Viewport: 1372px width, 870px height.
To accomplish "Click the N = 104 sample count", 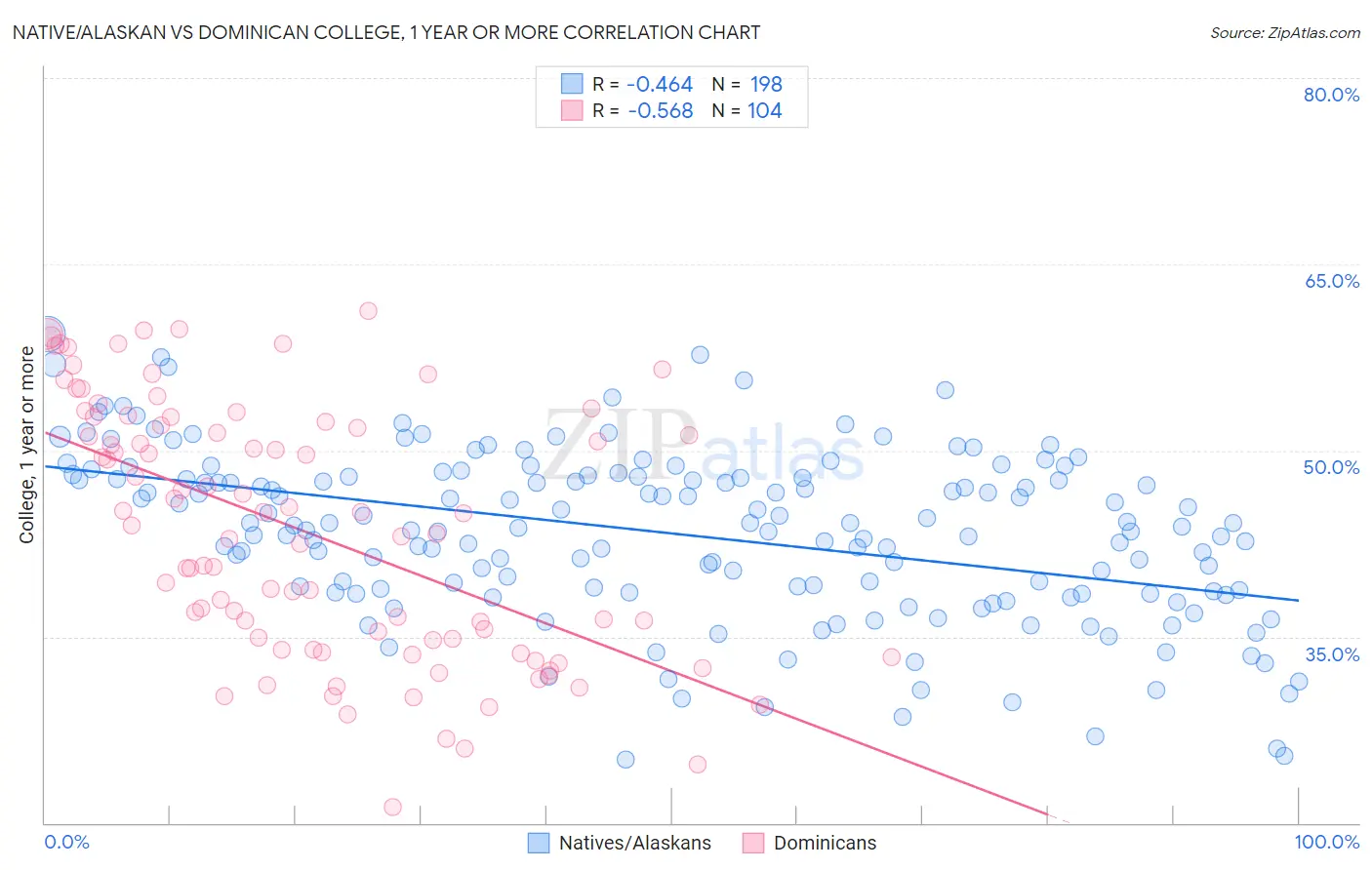I will tap(747, 110).
